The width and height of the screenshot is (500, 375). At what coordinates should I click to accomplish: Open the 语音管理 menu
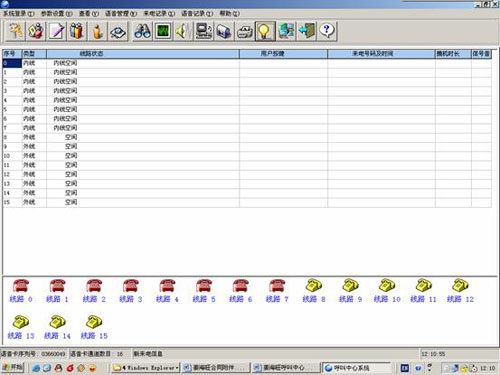tap(121, 14)
